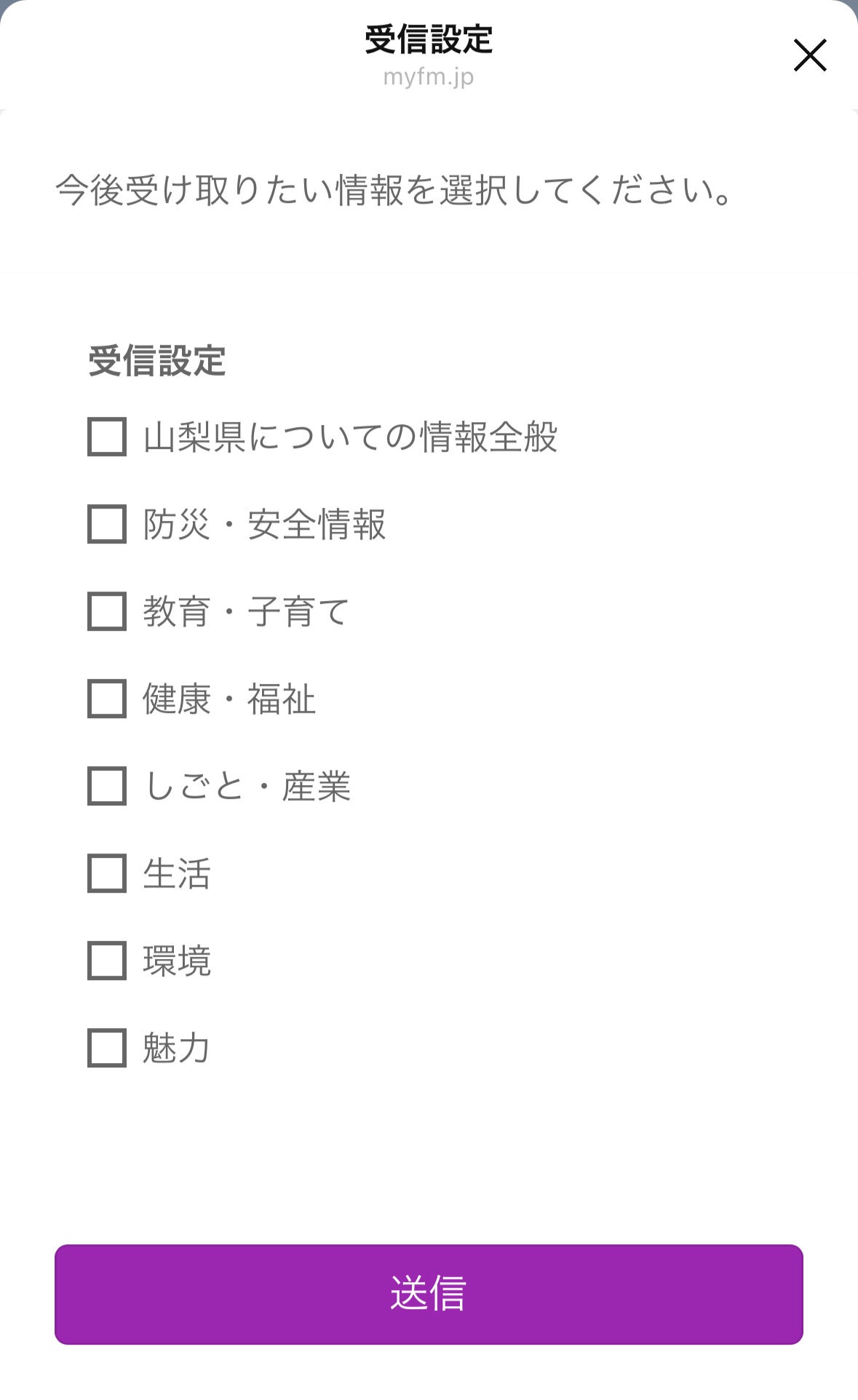This screenshot has height=1400, width=858.
Task: Click the 教育・子育て label text
Action: click(x=246, y=612)
